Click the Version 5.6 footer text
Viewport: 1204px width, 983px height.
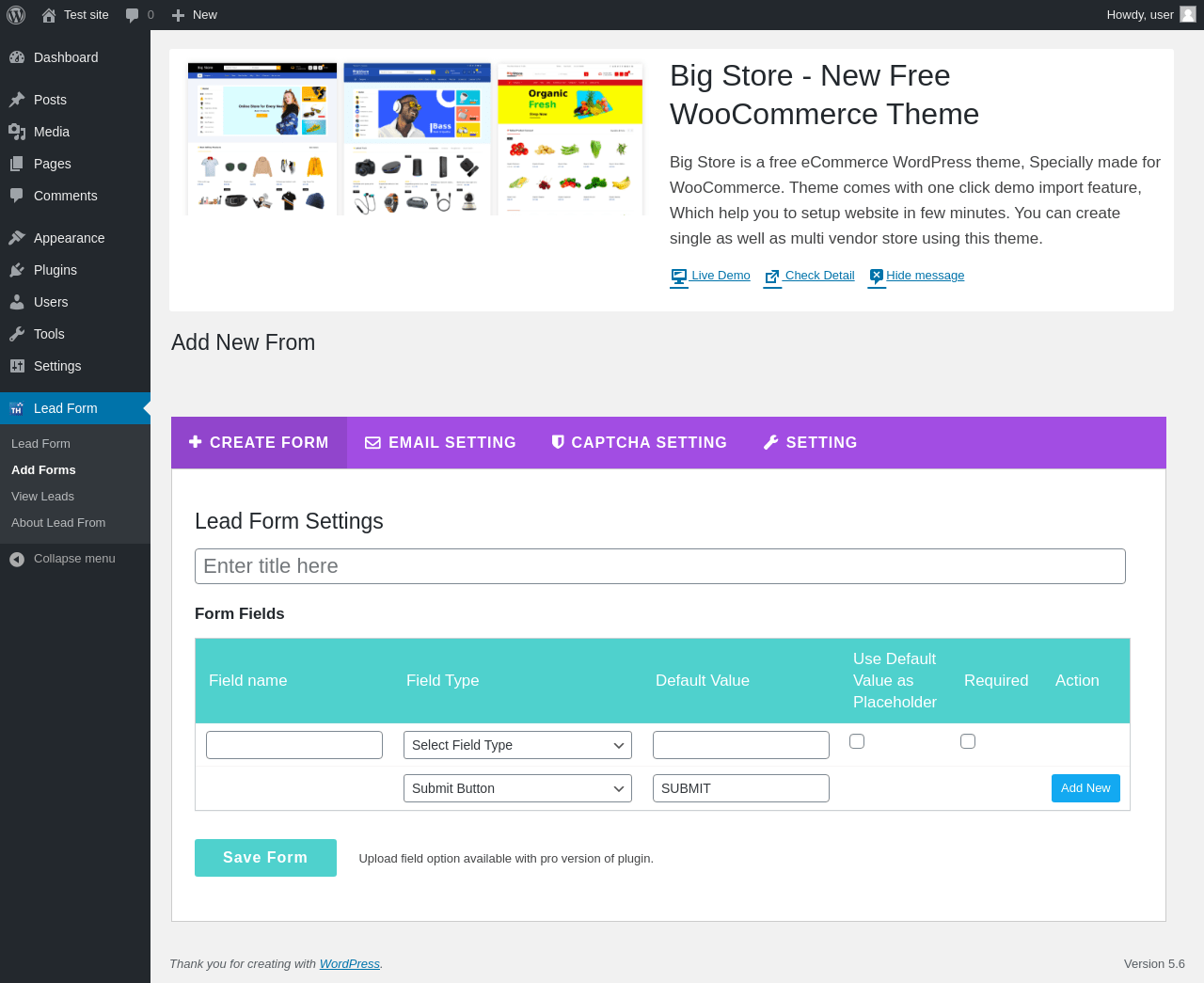click(1154, 964)
